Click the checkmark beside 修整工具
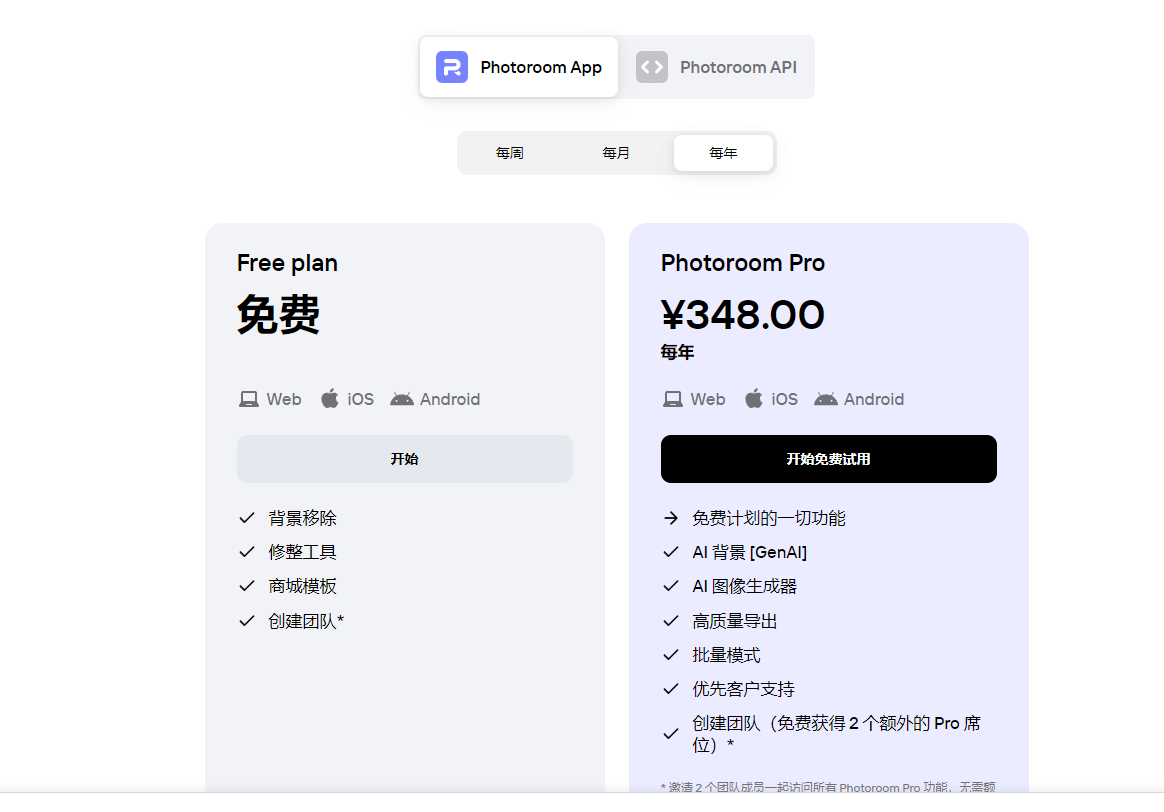This screenshot has width=1164, height=812. [x=247, y=552]
